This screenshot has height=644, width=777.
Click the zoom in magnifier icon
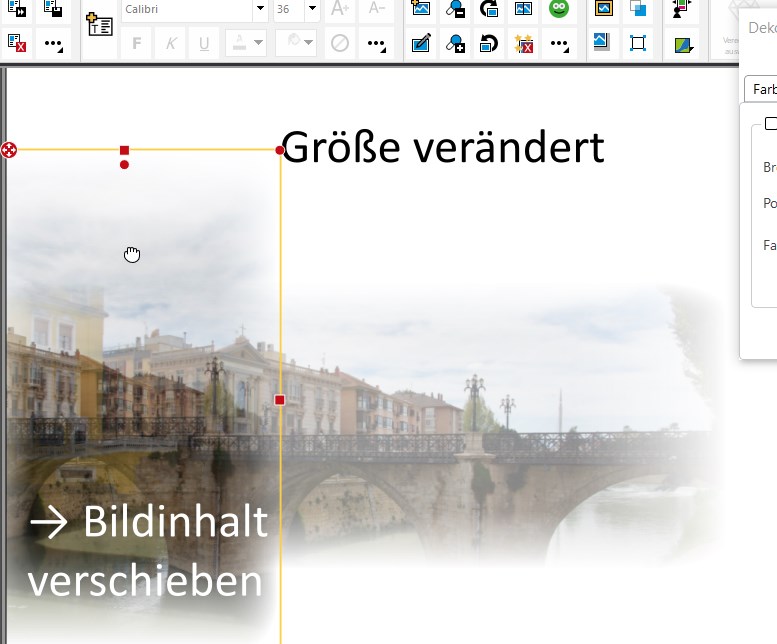(x=455, y=44)
